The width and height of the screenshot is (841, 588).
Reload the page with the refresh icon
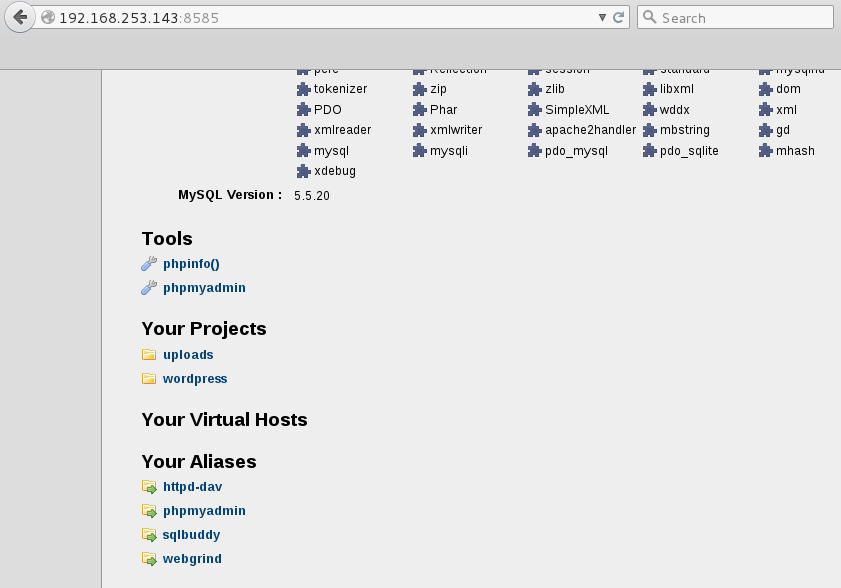point(619,18)
